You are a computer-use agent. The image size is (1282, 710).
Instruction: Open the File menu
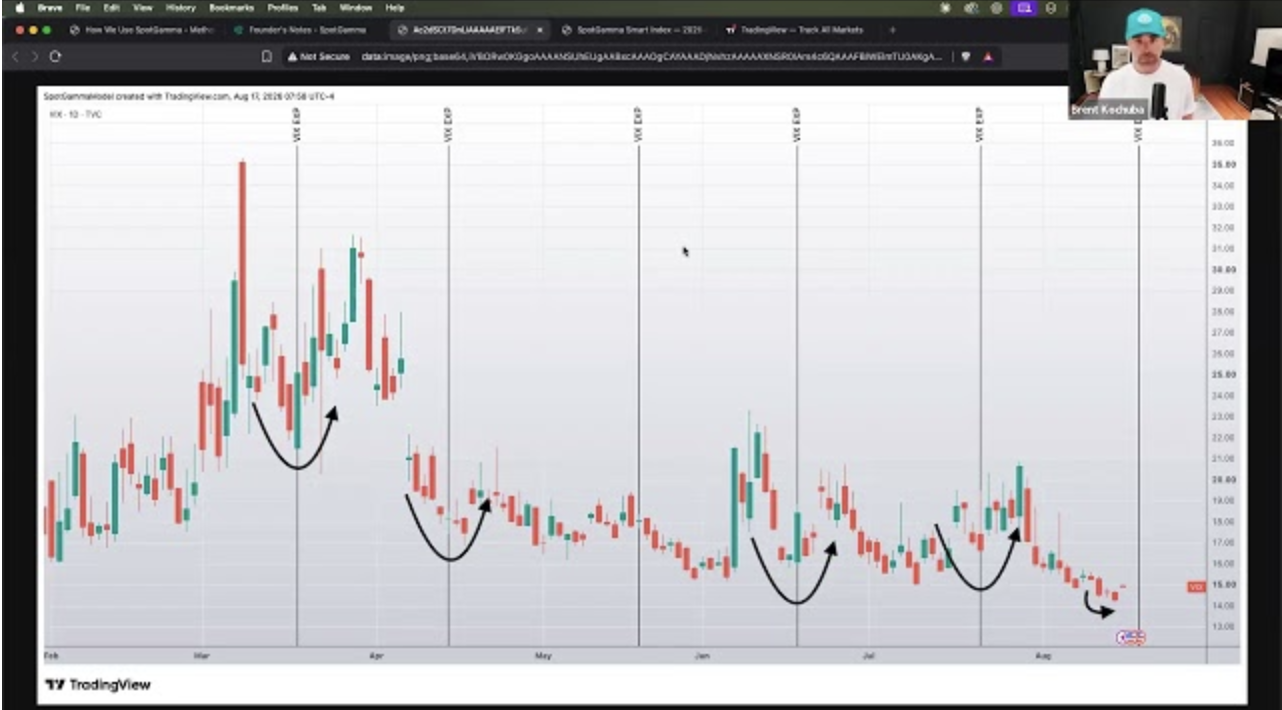[x=84, y=7]
